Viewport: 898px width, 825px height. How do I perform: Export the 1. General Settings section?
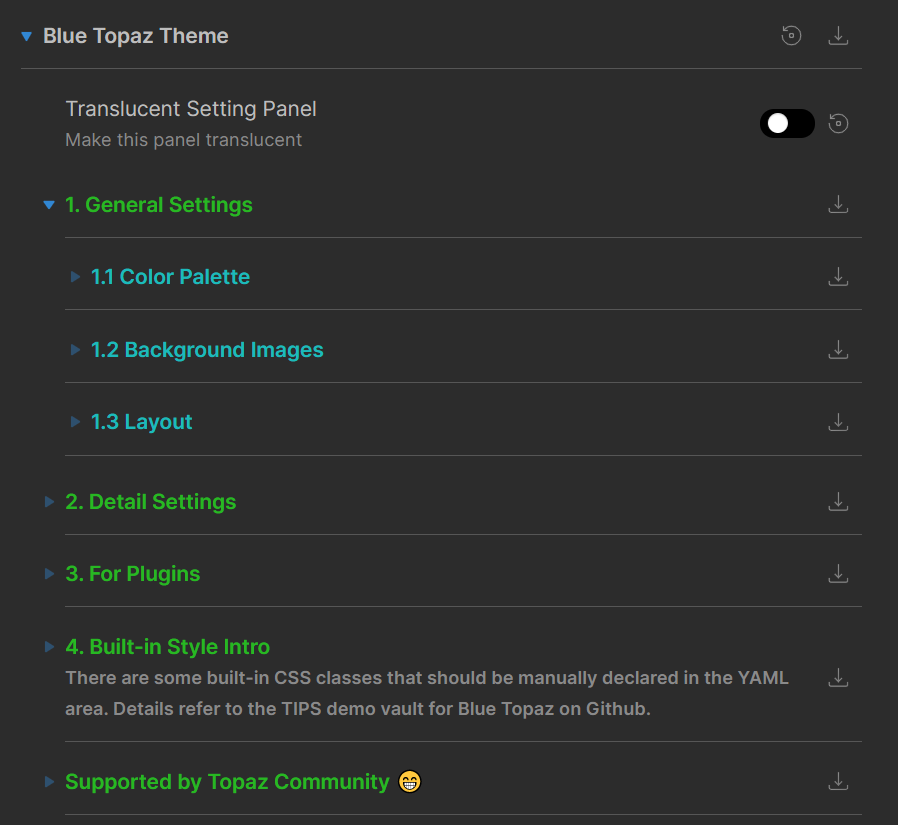coord(838,204)
